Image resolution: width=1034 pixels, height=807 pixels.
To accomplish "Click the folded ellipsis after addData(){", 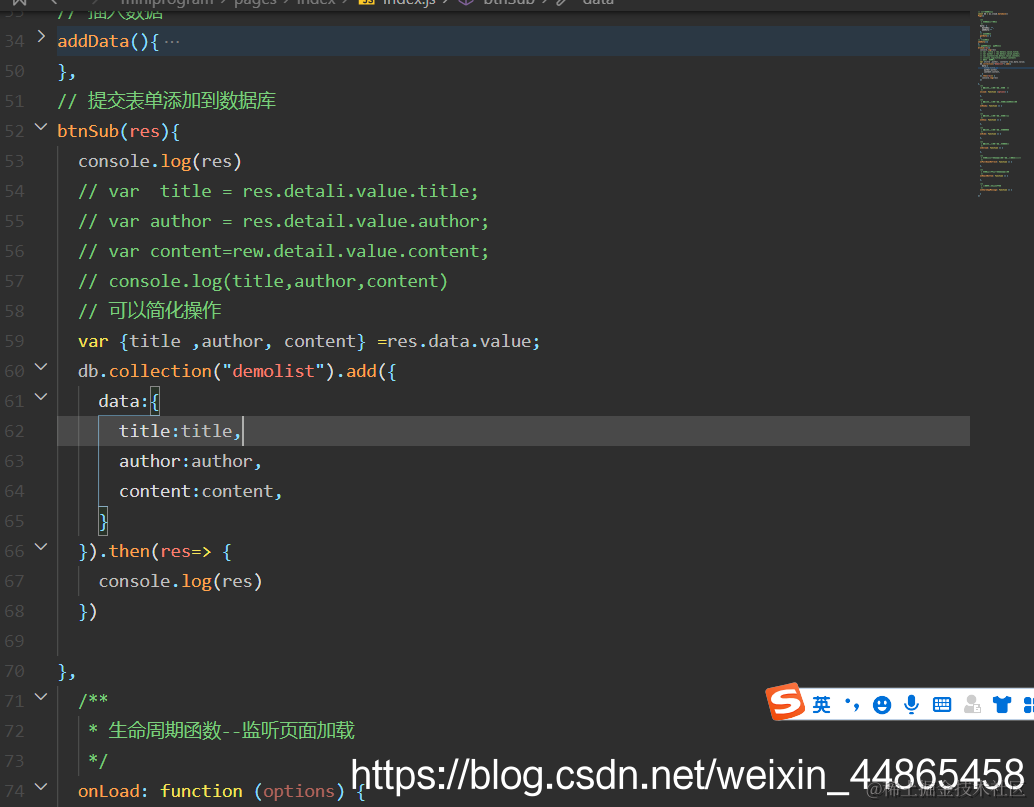I will [172, 42].
